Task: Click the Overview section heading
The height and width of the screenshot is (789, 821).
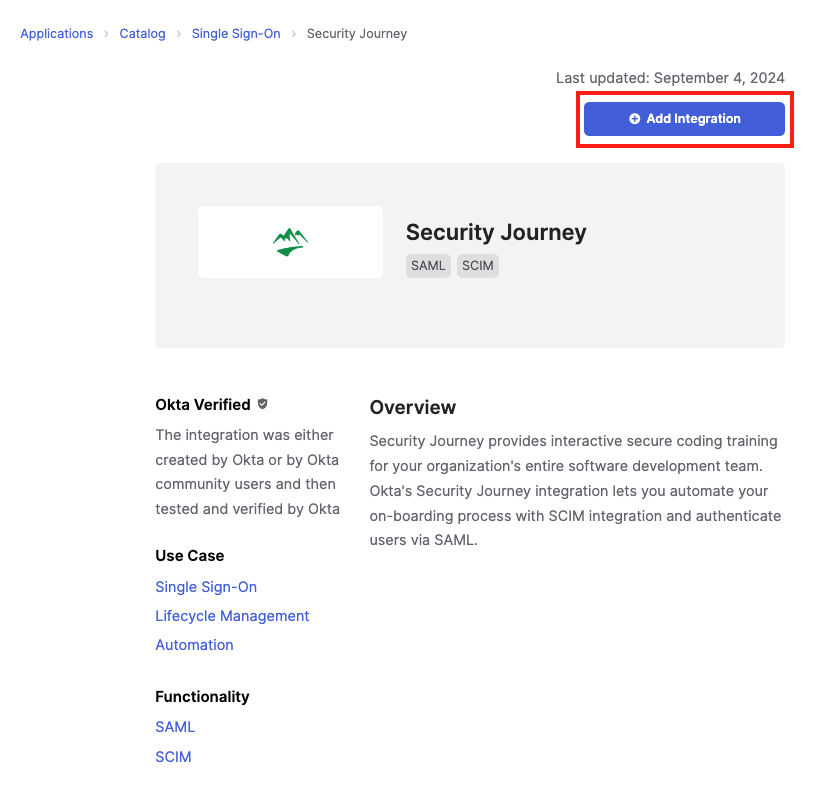Action: coord(412,407)
